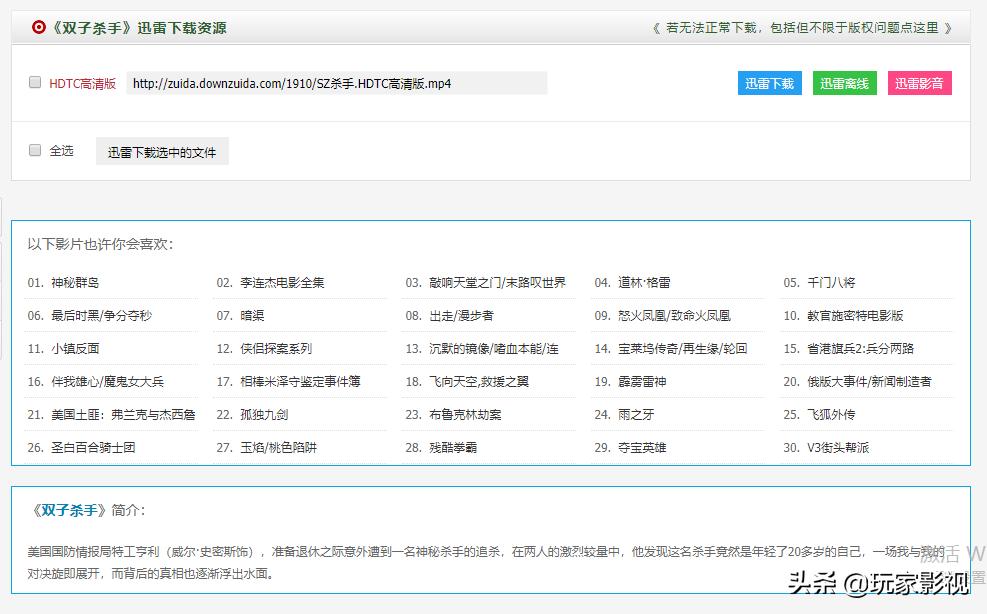The width and height of the screenshot is (987, 614).
Task: Open the 神秘群岛 movie link
Action: pos(76,282)
